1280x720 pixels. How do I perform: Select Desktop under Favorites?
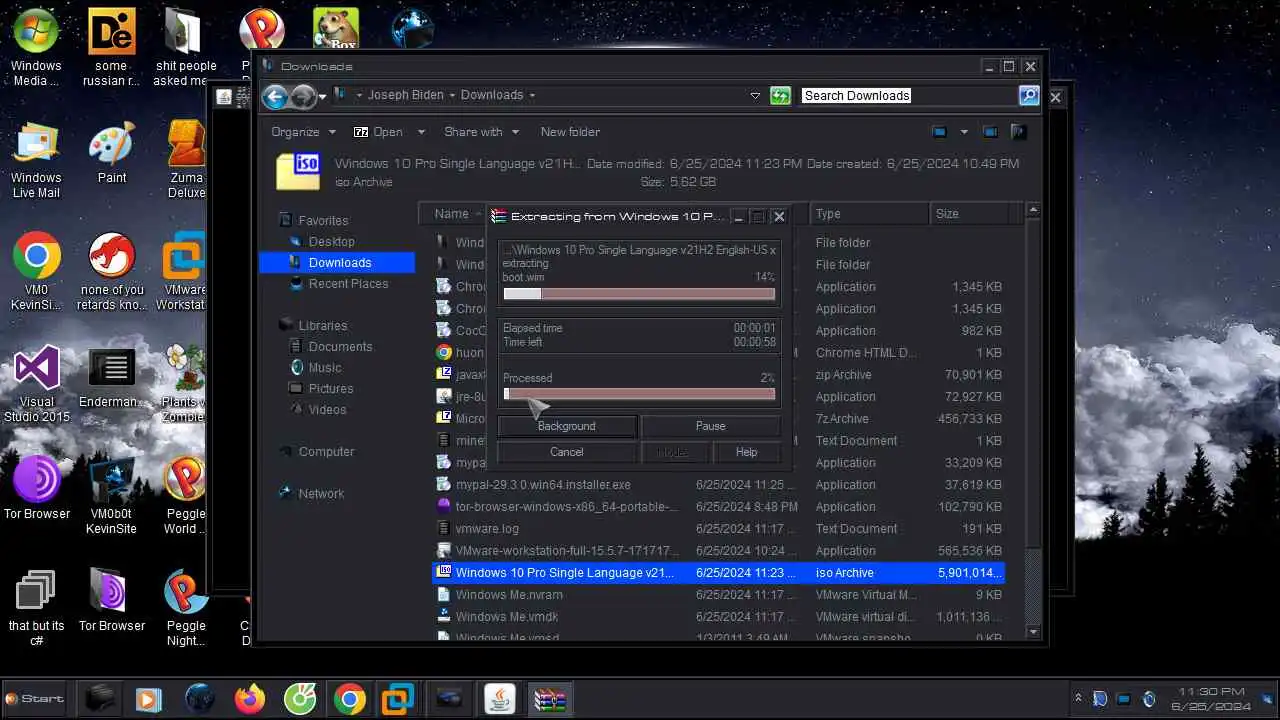tap(331, 242)
